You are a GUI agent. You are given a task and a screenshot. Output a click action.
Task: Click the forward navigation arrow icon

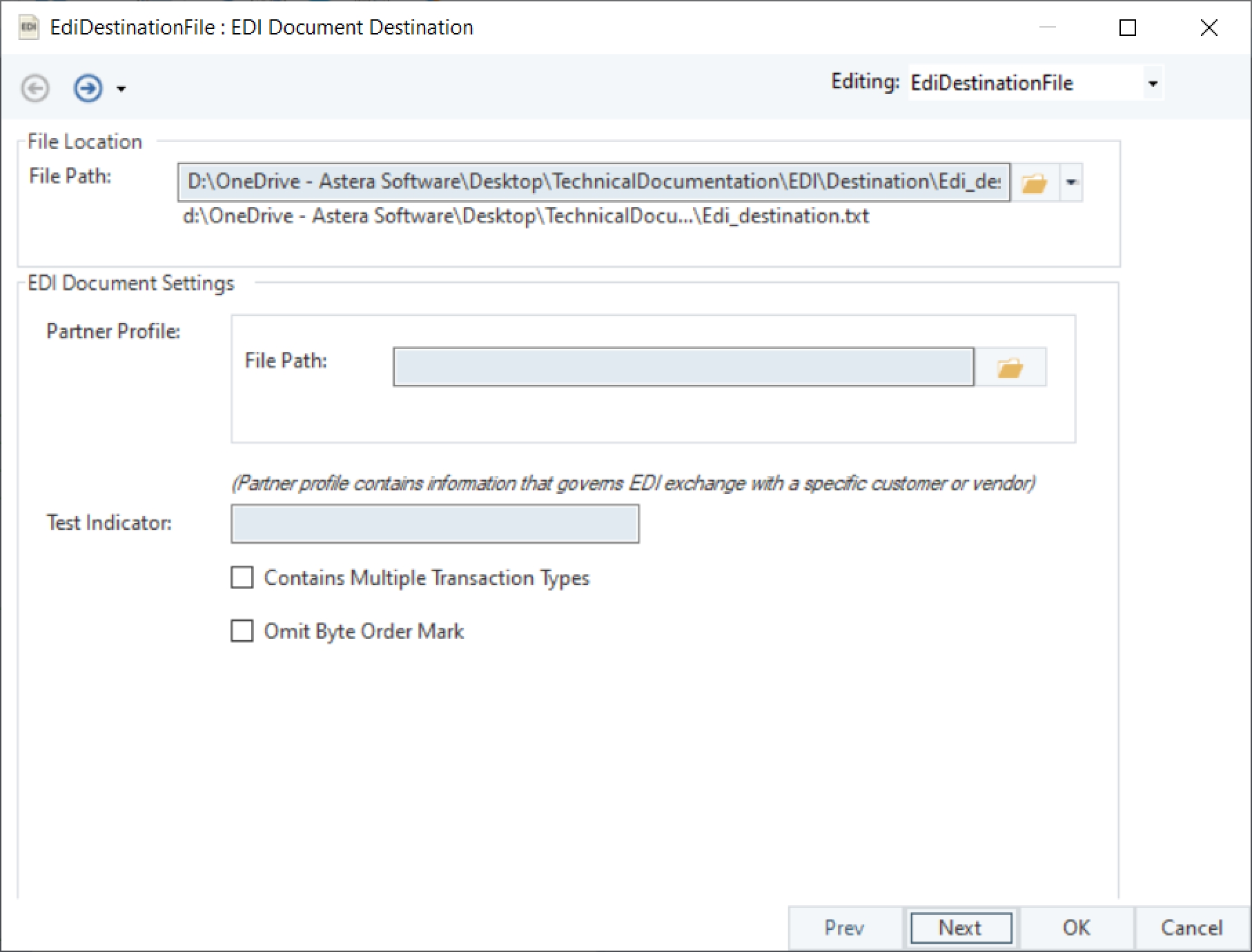click(88, 88)
